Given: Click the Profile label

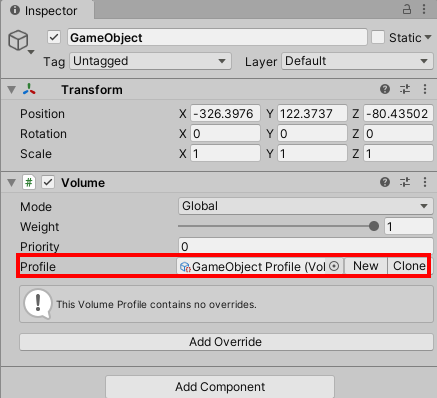Looking at the screenshot, I should click(38, 267).
